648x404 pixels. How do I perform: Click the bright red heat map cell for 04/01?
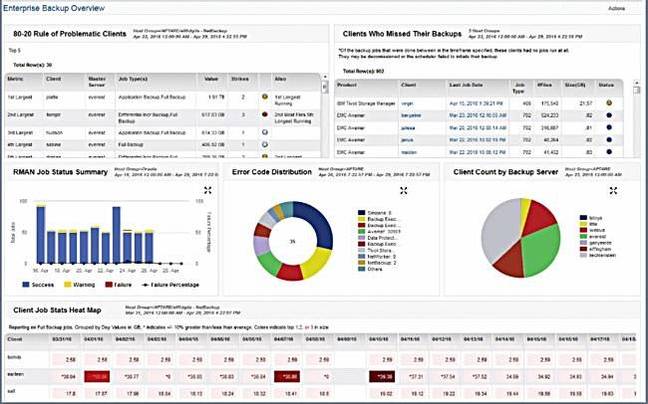point(97,376)
